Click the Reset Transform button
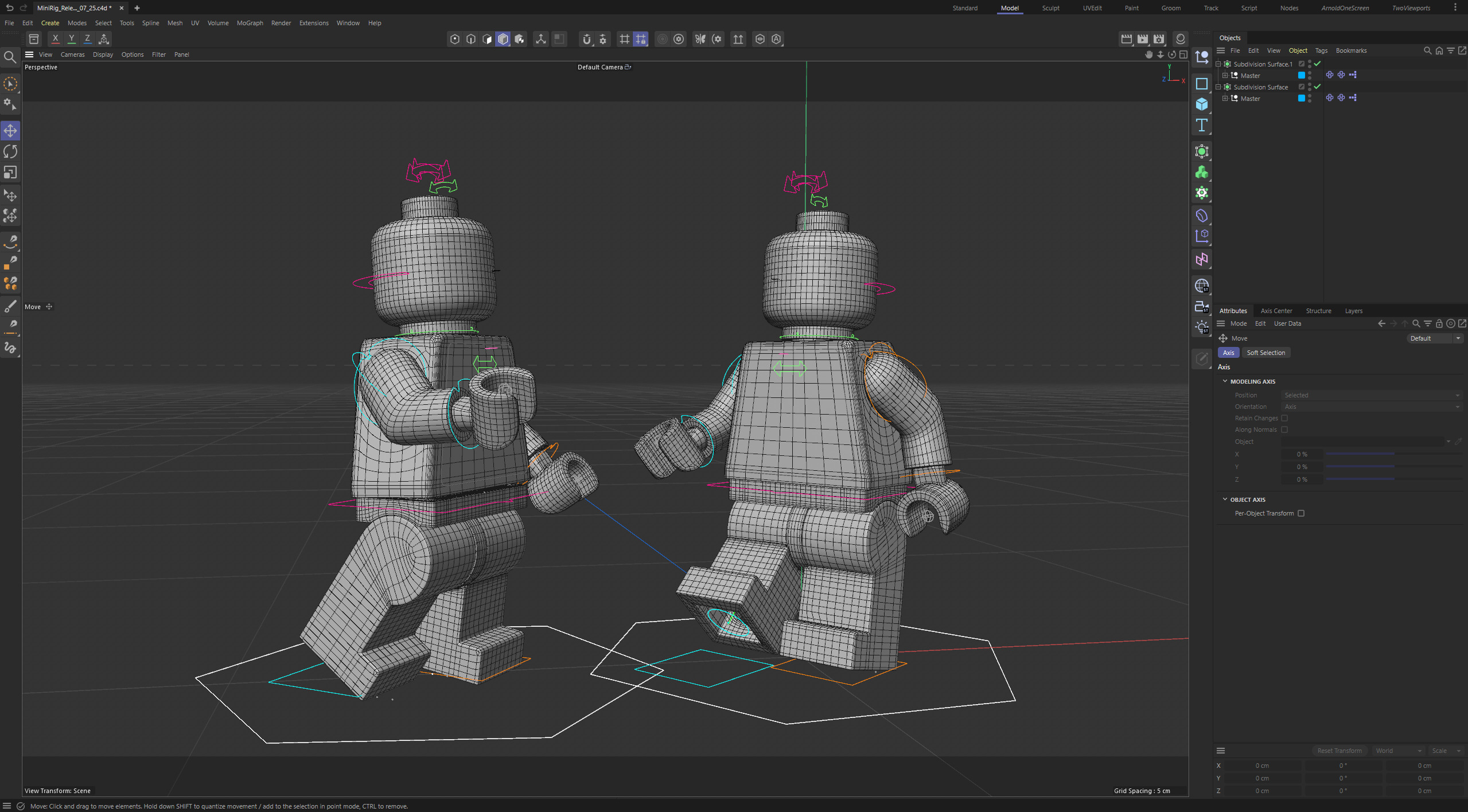1468x812 pixels. [1339, 751]
